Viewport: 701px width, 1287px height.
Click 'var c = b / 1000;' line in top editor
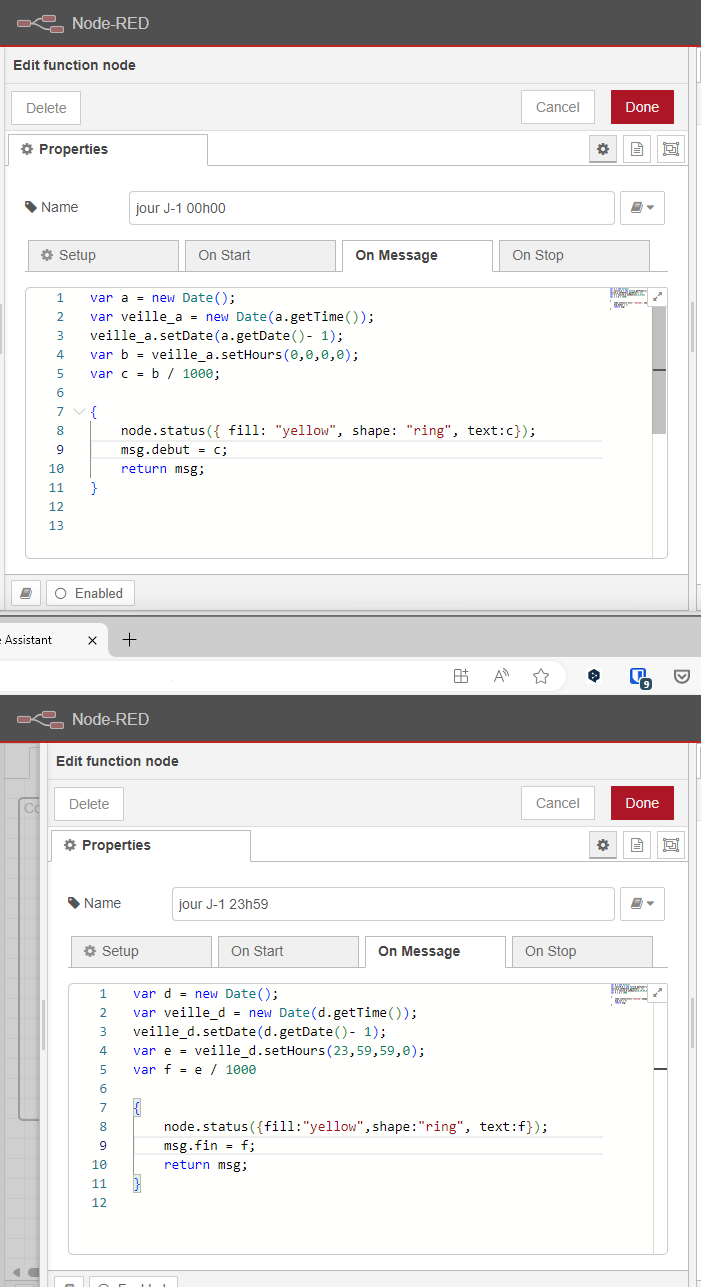tap(154, 374)
